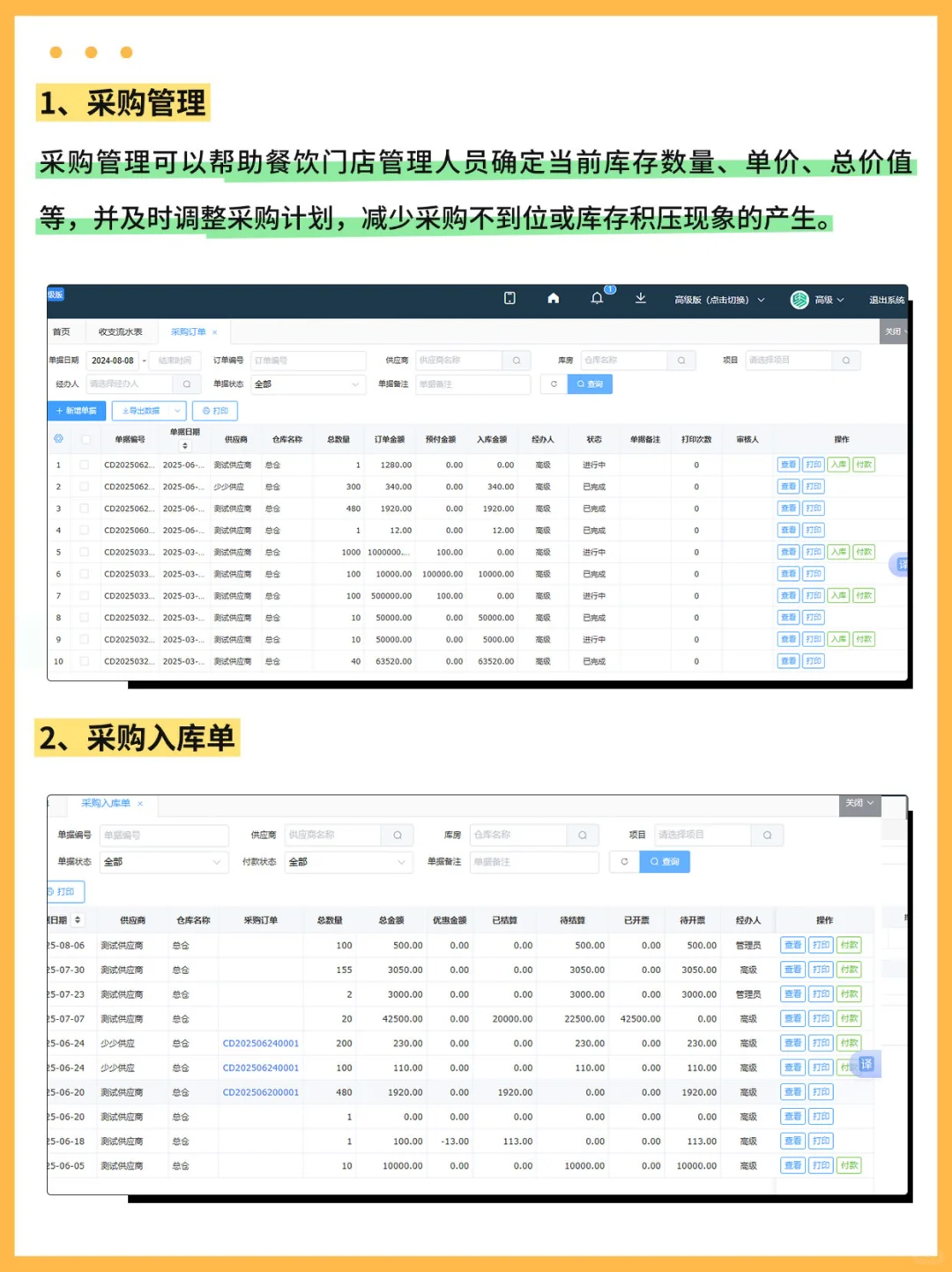The image size is (952, 1272).
Task: Check the checkbox of the first order row
Action: click(85, 465)
